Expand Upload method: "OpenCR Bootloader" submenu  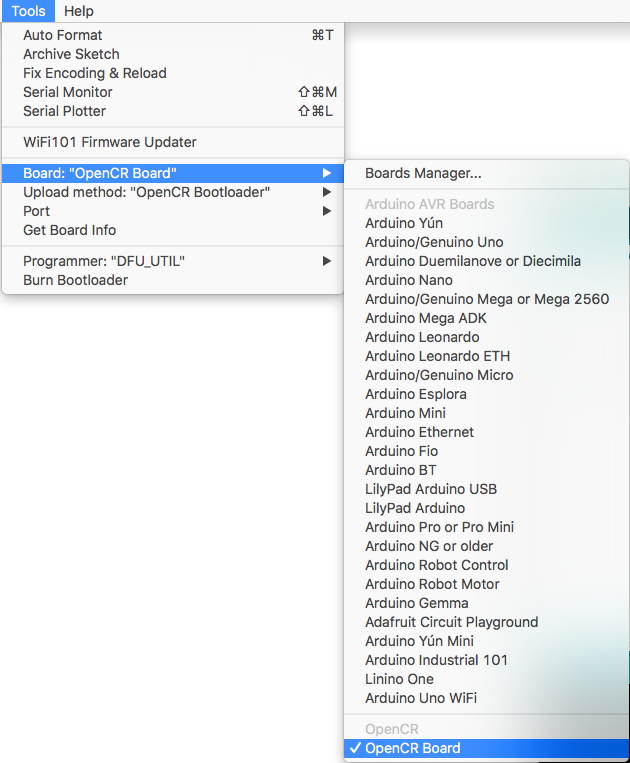173,192
